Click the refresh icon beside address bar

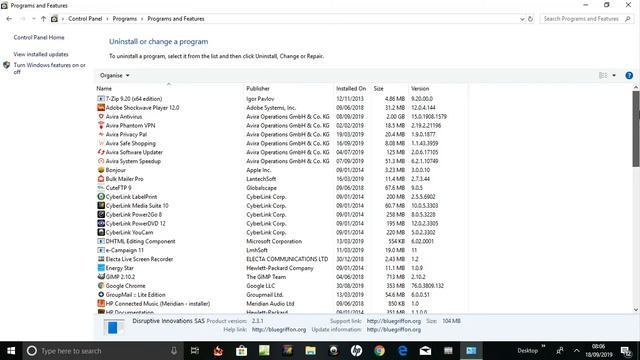point(530,19)
